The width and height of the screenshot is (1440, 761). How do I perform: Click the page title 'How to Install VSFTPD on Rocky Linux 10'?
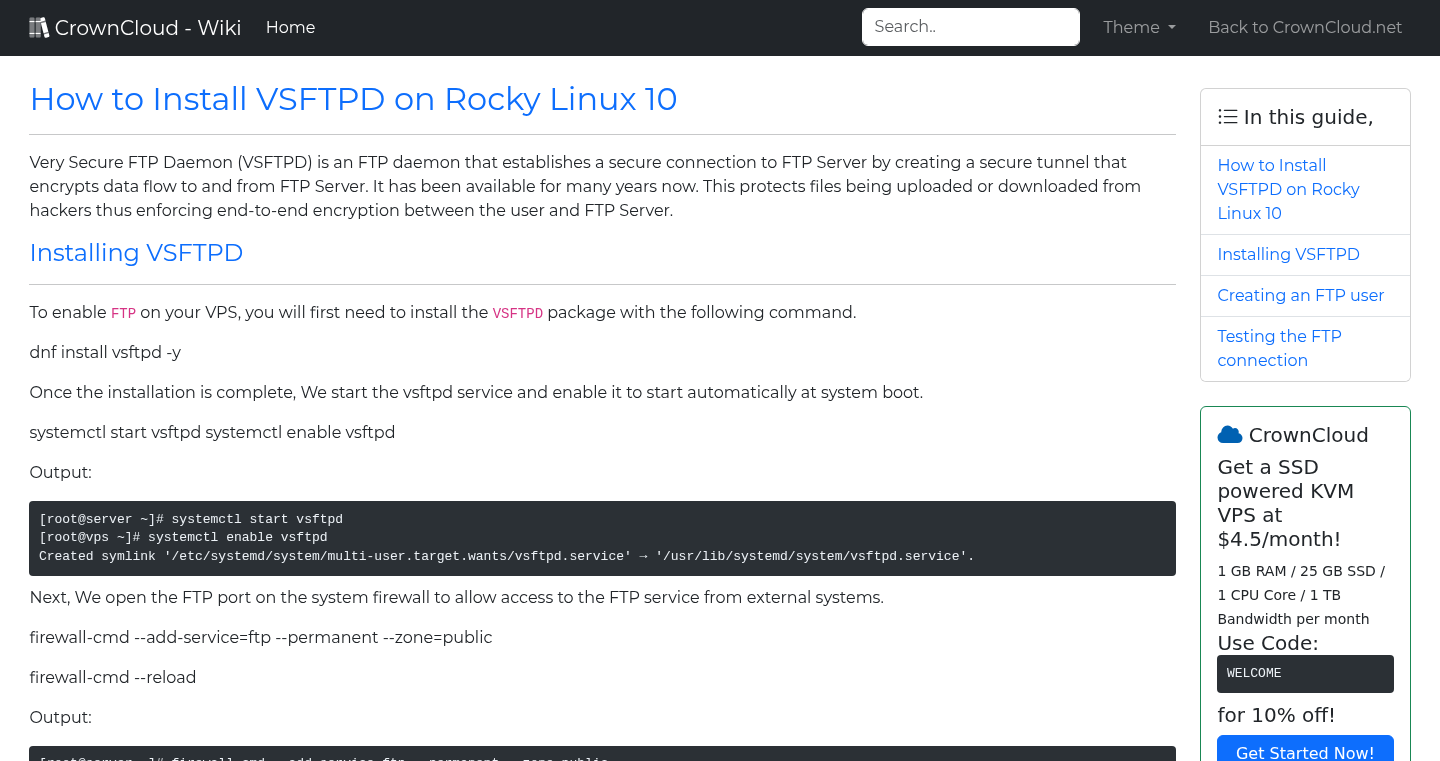click(353, 99)
